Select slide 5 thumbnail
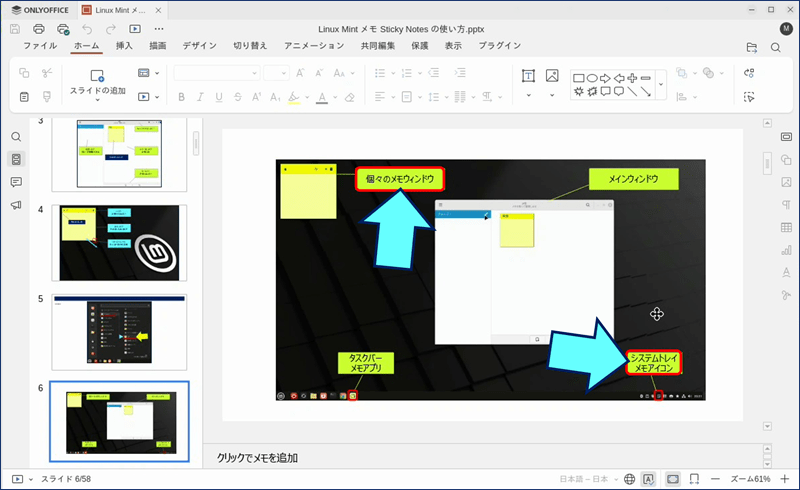800x490 pixels. (x=119, y=332)
